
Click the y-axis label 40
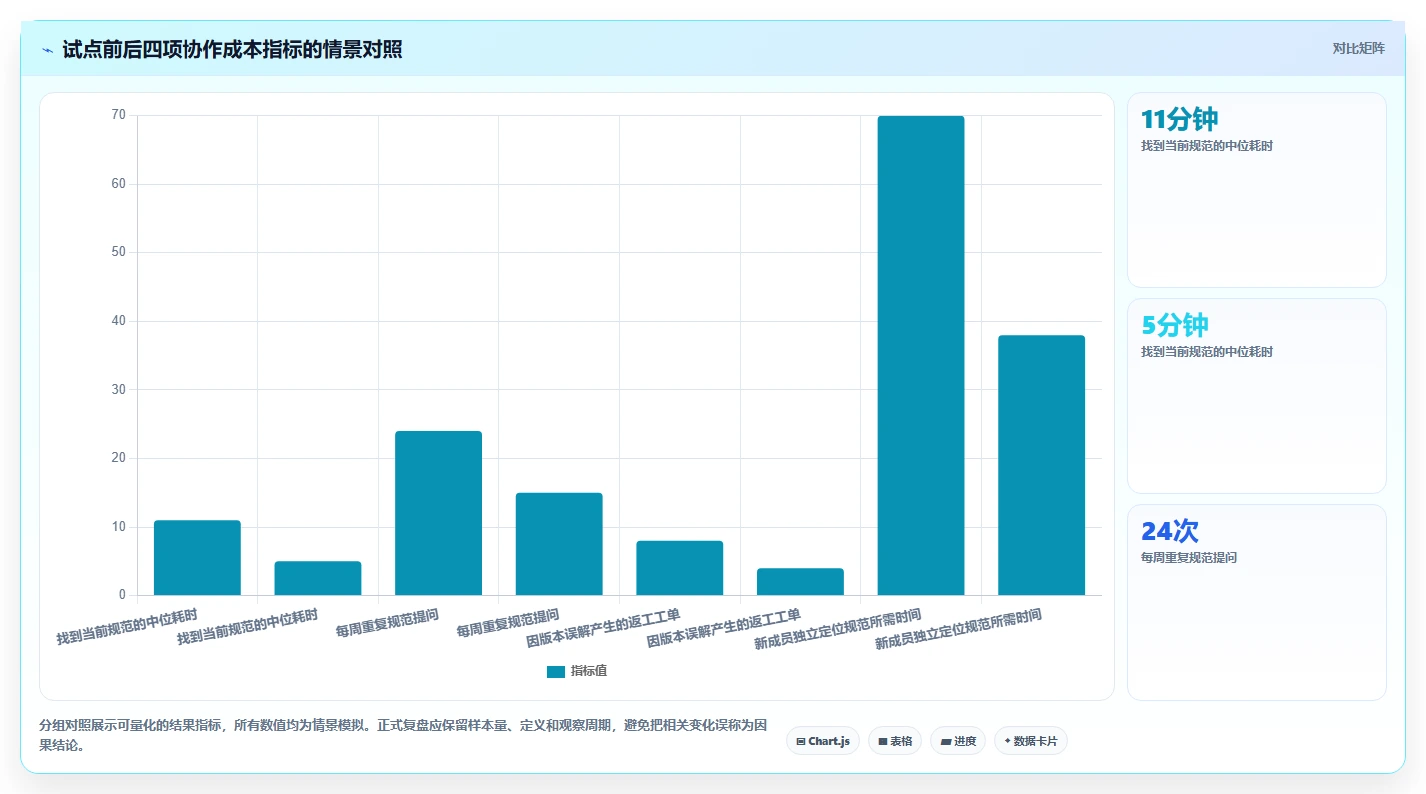(x=119, y=321)
